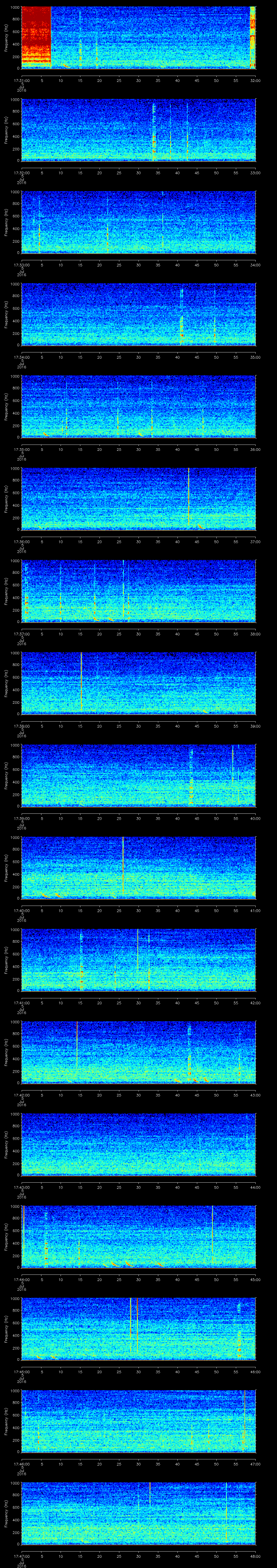The height and width of the screenshot is (1568, 277).
Task: Click the 17:37:00 start time label
Action: [21, 634]
